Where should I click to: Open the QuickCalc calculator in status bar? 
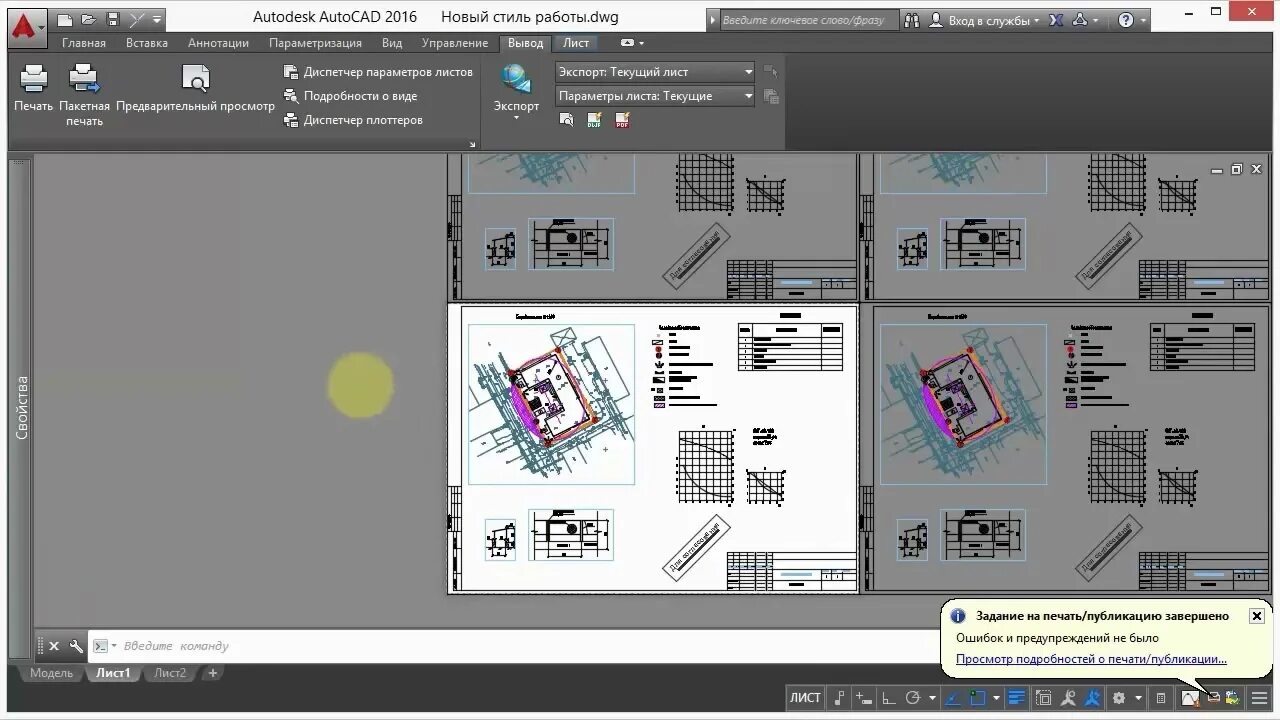pos(1161,698)
